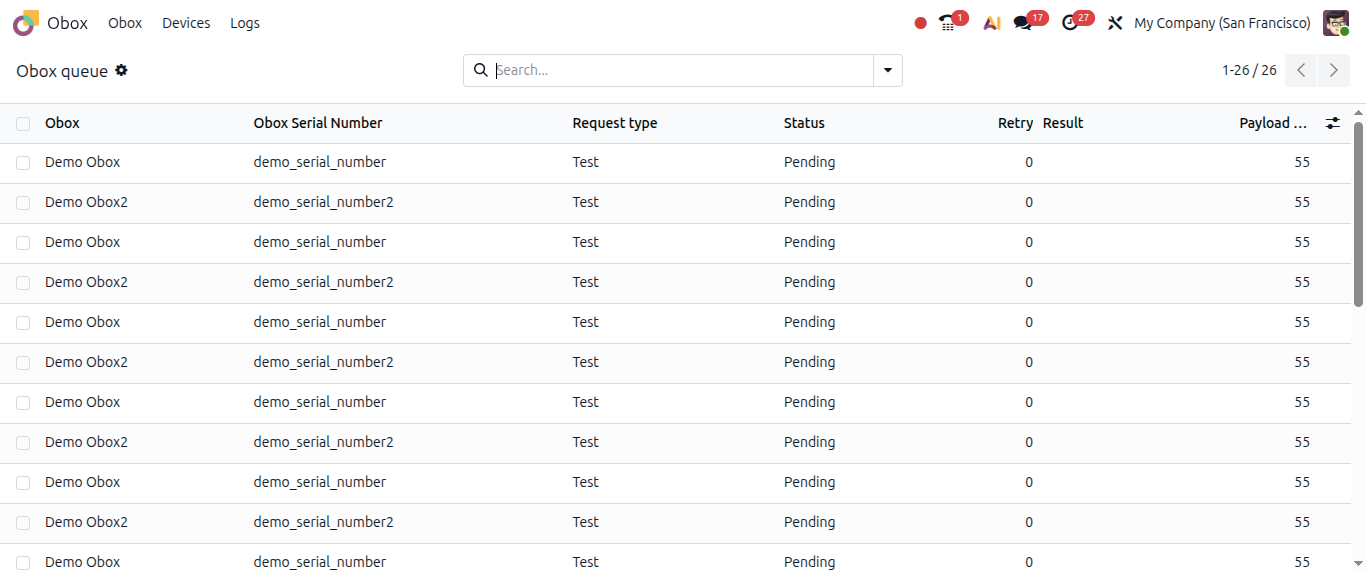Expand the search options dropdown arrow
This screenshot has height=573, width=1366.
(888, 70)
